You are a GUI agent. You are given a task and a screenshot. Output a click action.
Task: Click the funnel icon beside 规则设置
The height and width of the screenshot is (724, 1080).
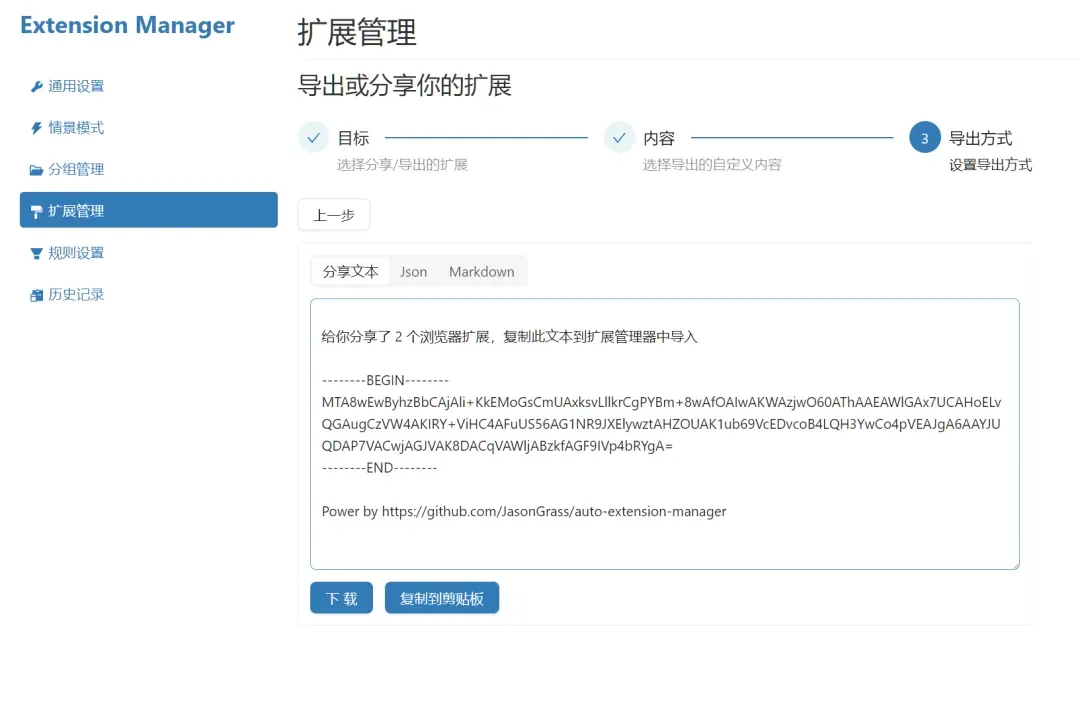[x=37, y=254]
